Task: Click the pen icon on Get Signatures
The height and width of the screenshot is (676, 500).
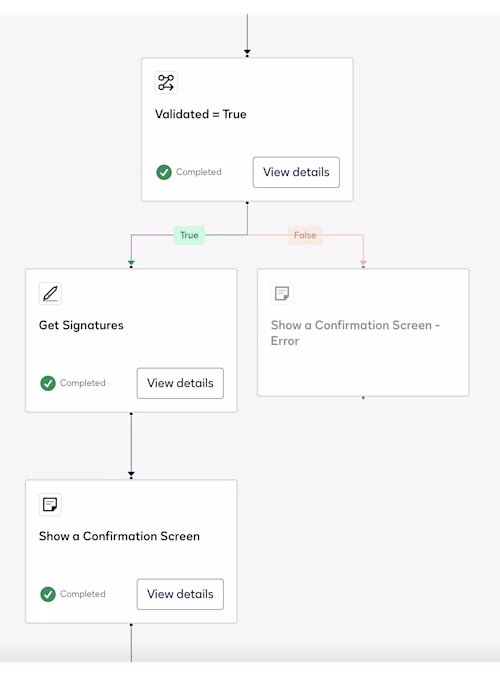Action: (x=50, y=294)
